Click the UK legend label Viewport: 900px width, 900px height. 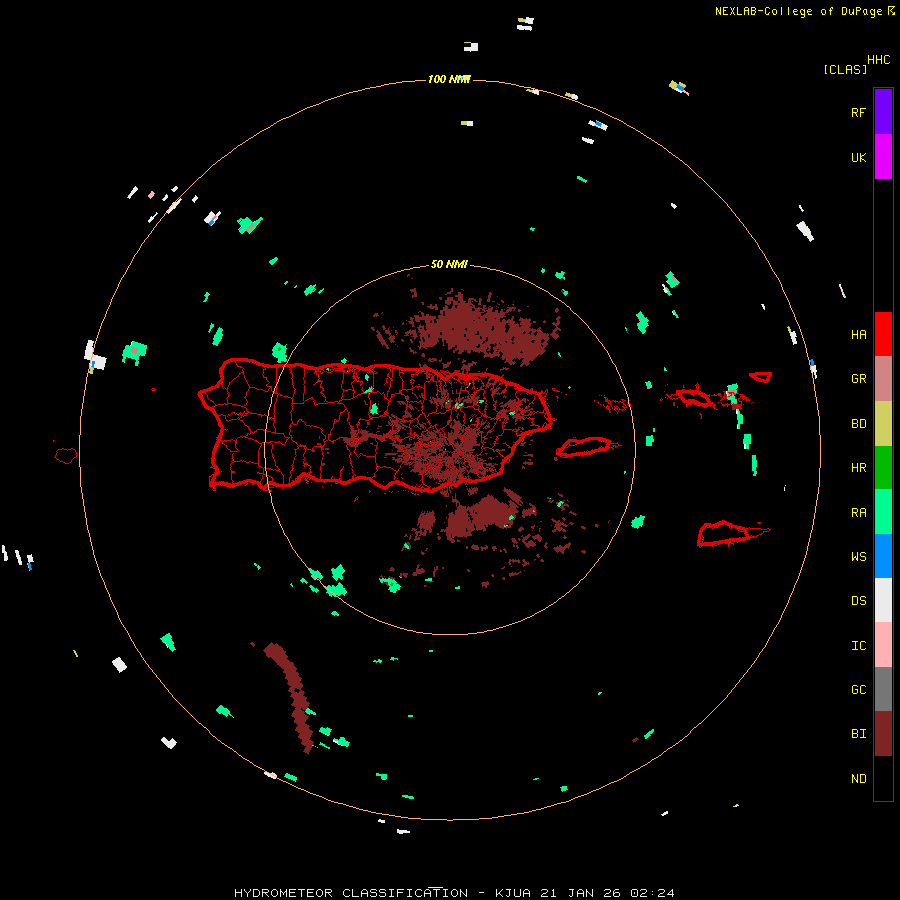(x=859, y=157)
